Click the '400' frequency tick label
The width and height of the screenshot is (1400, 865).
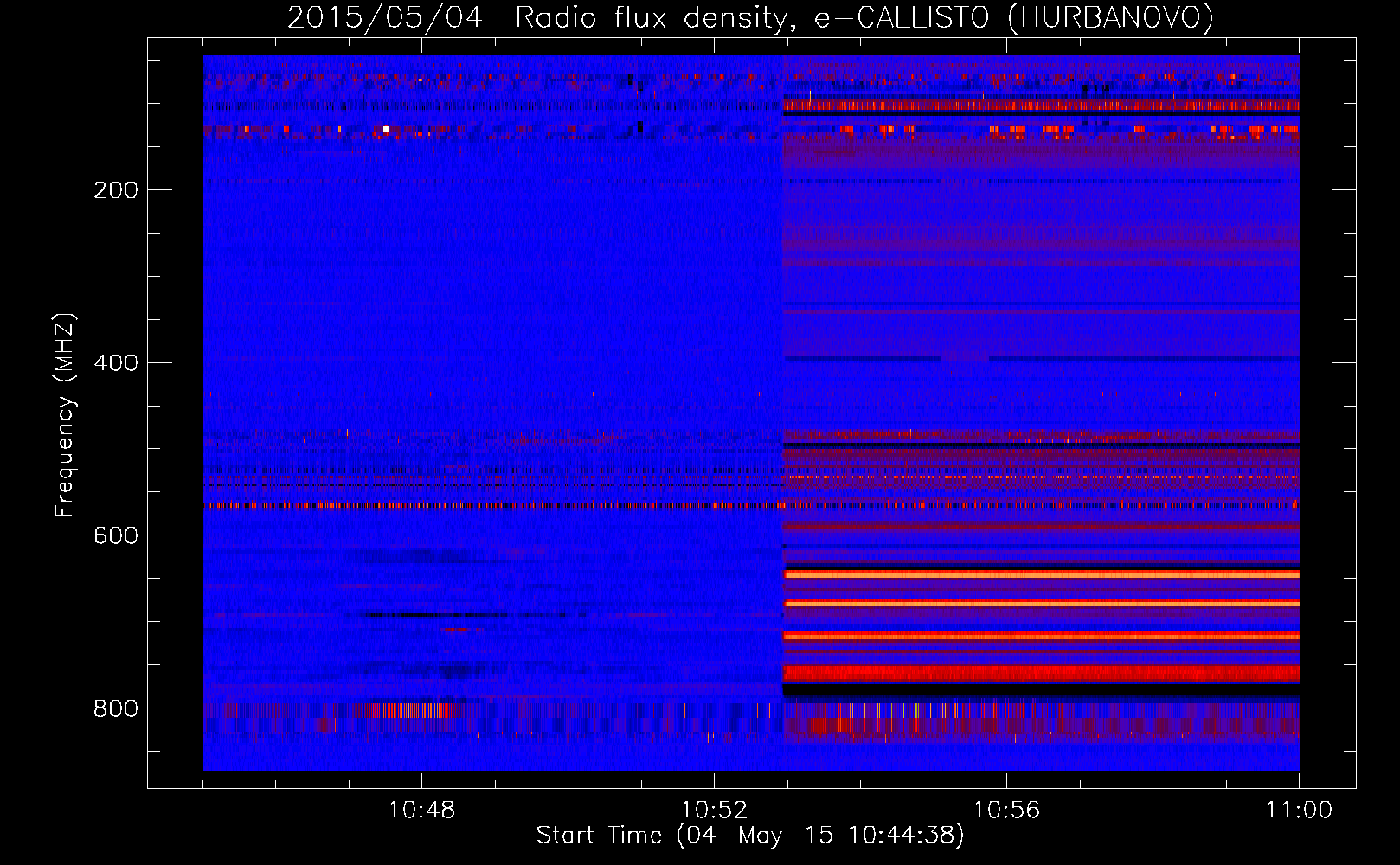tap(116, 363)
